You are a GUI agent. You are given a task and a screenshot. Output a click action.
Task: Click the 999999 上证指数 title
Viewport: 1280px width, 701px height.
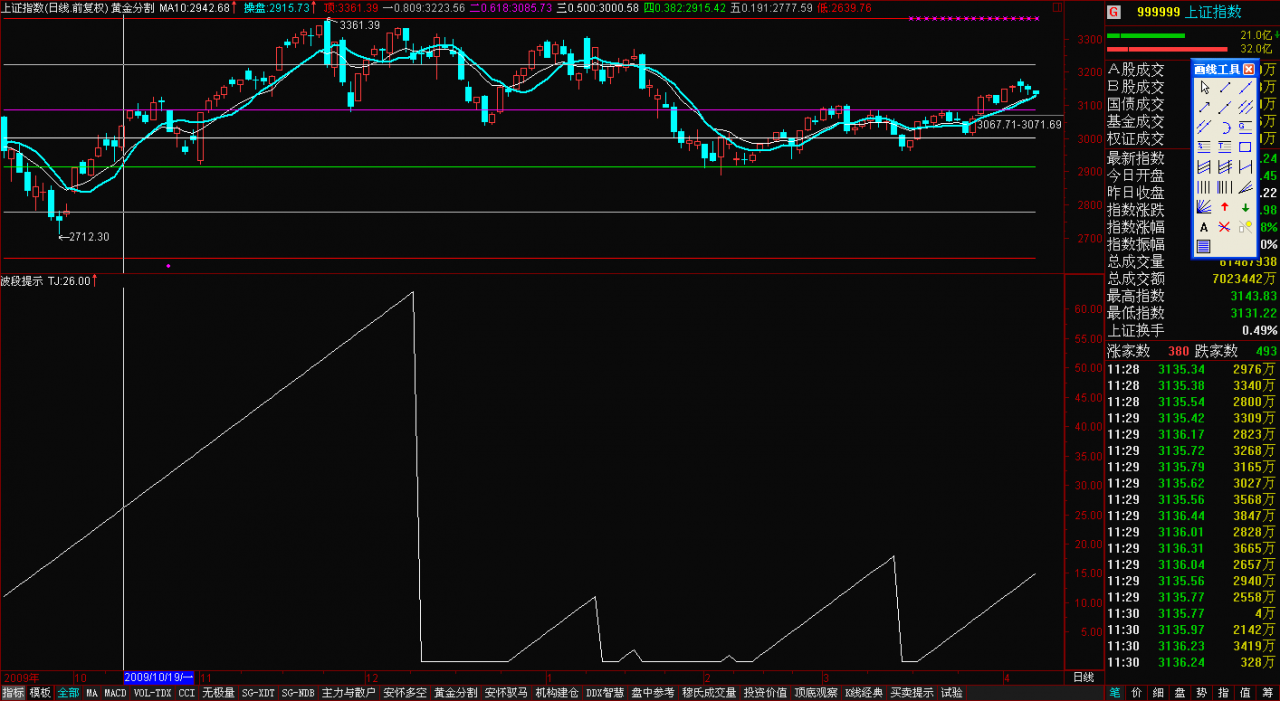coord(1185,12)
